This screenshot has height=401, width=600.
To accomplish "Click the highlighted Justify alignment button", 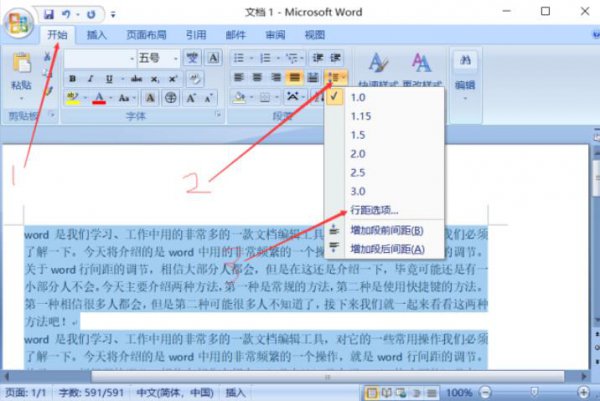I will pyautogui.click(x=294, y=78).
